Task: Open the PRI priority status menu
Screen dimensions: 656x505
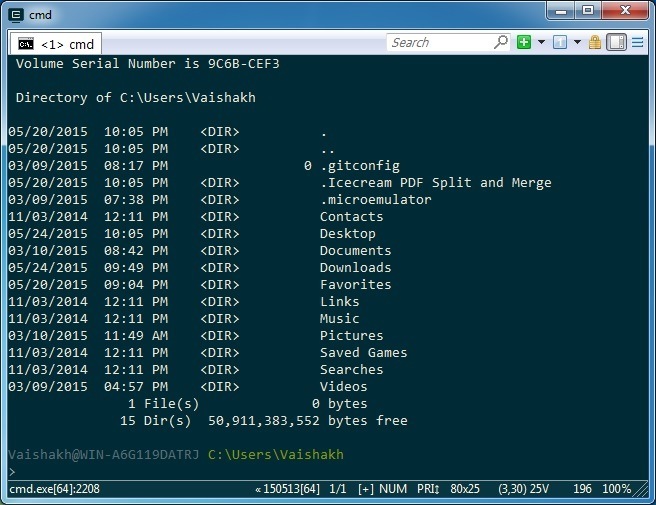Action: pyautogui.click(x=427, y=489)
